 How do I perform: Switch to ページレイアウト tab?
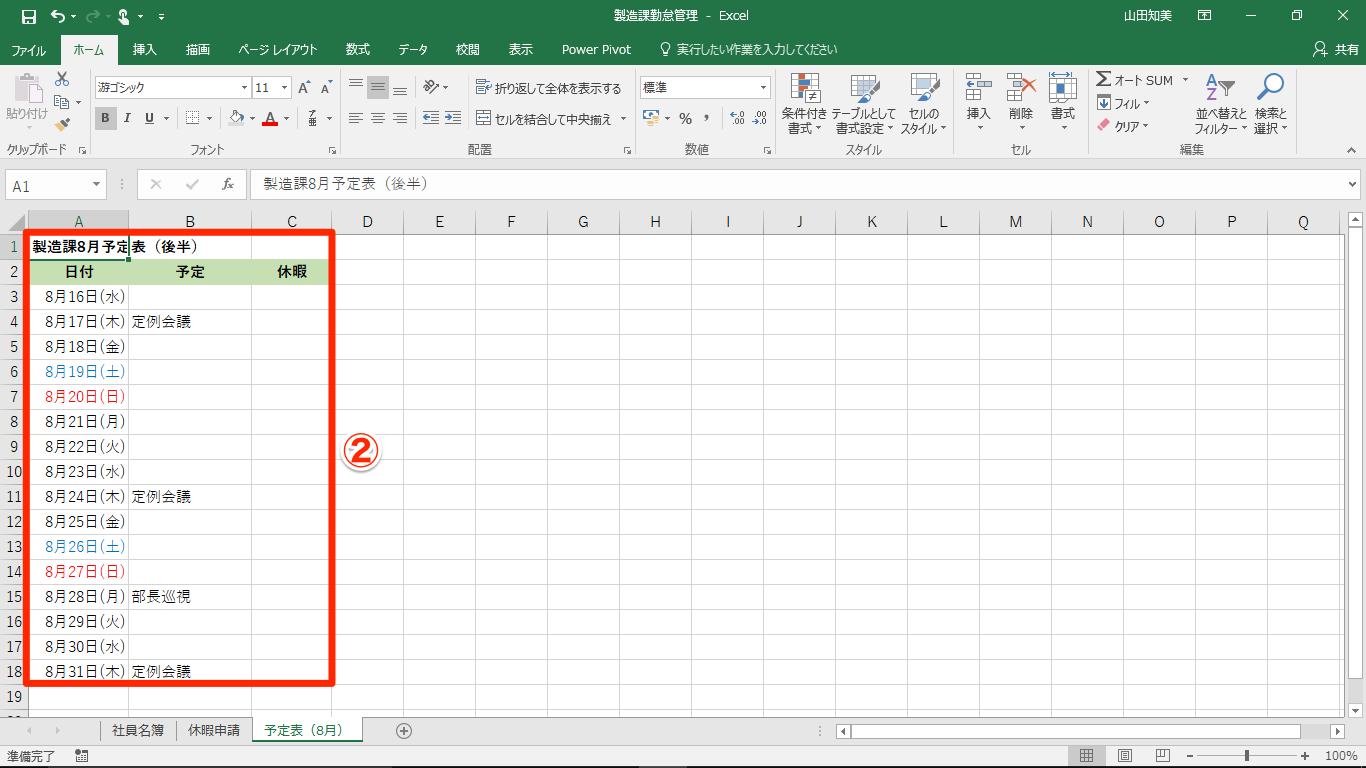tap(278, 49)
